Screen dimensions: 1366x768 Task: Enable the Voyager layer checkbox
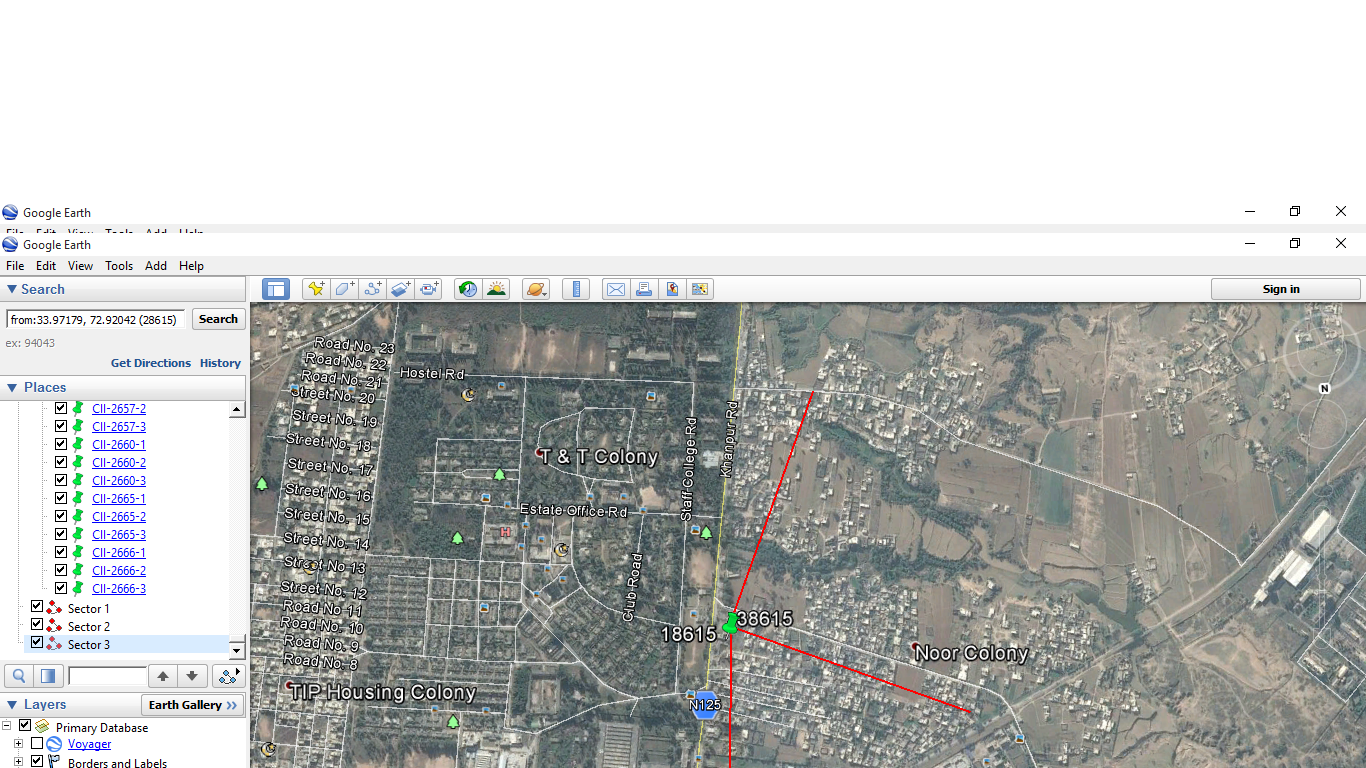pyautogui.click(x=37, y=744)
